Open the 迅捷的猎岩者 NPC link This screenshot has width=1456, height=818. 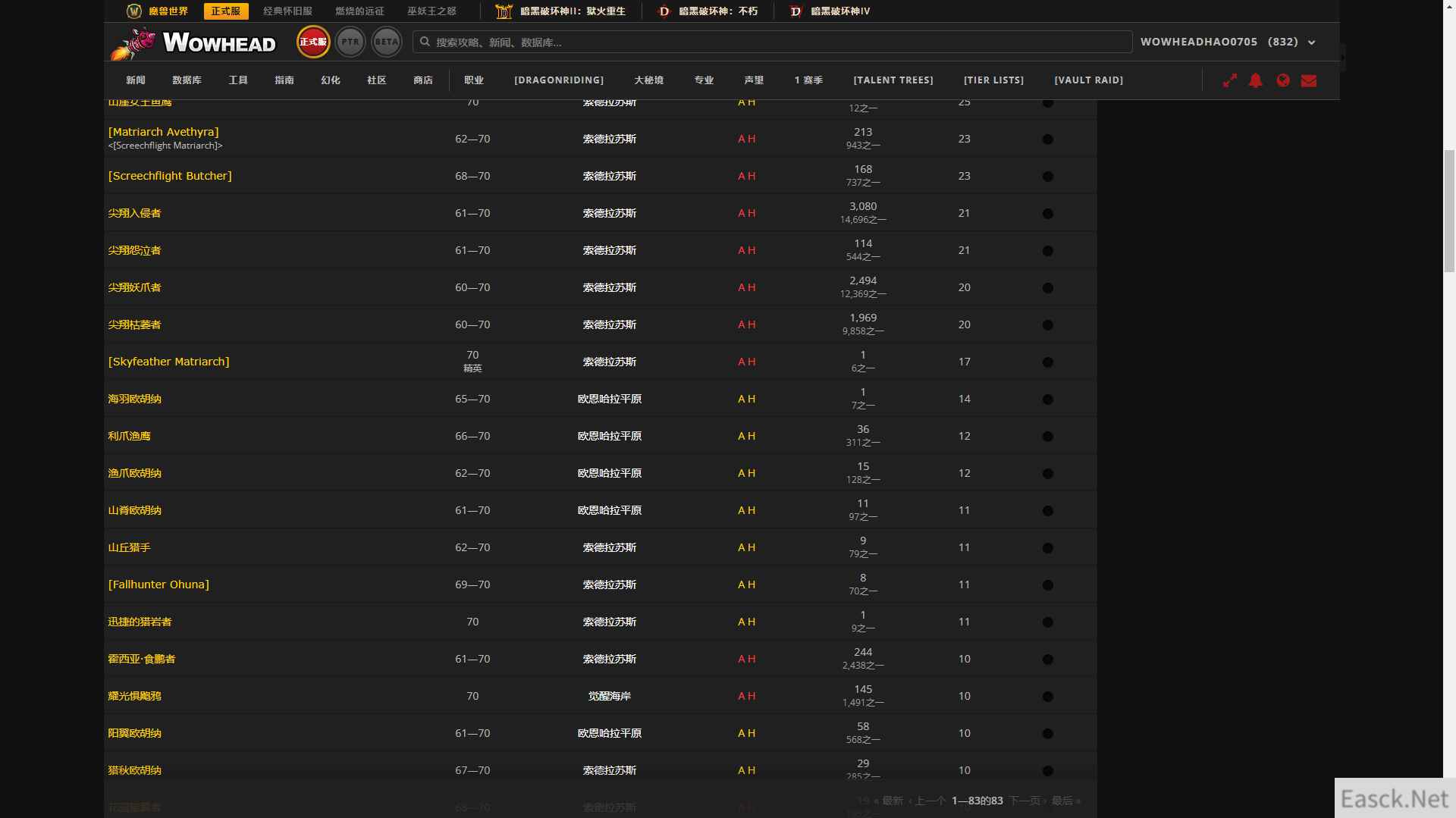(140, 622)
